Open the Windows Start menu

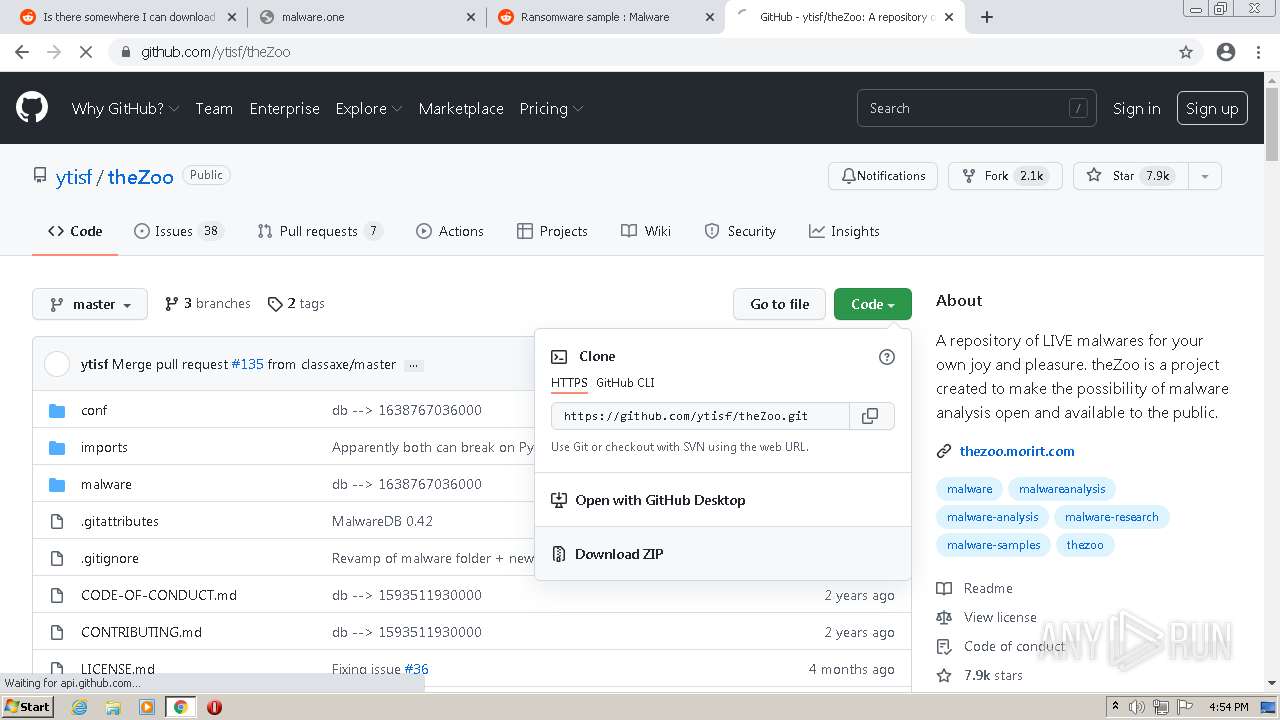coord(27,707)
